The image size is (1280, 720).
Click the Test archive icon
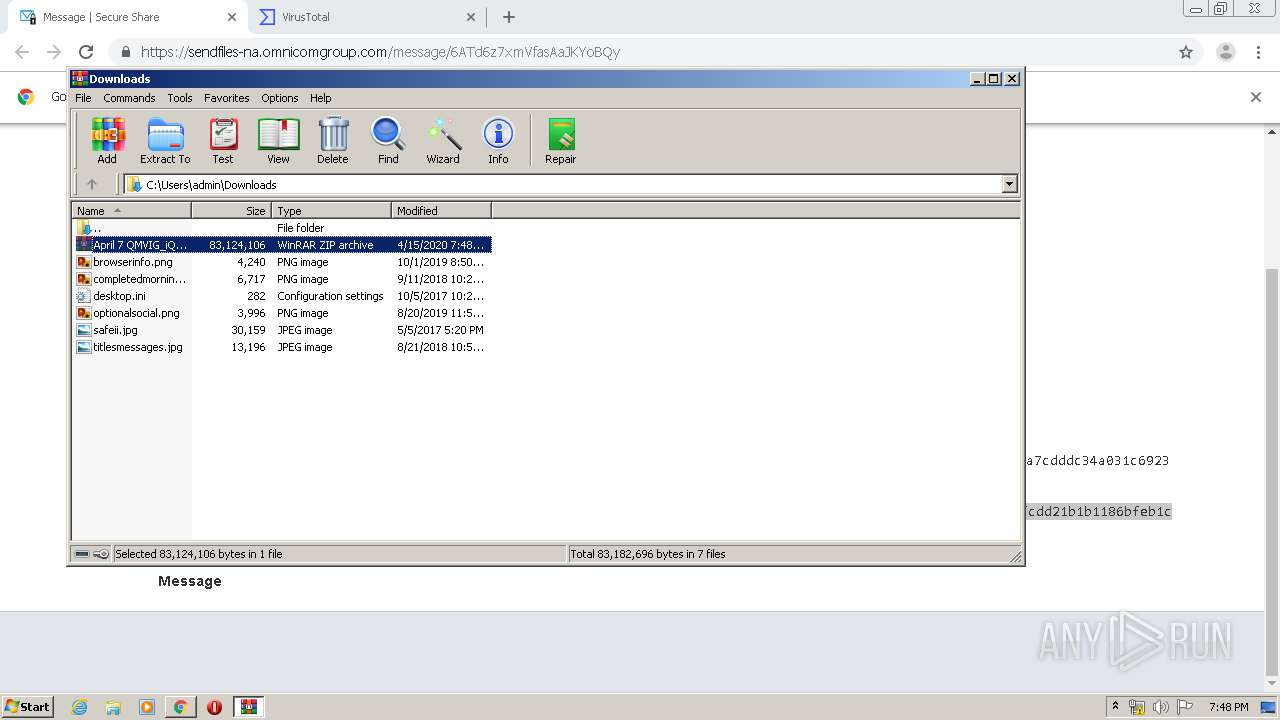tap(223, 140)
